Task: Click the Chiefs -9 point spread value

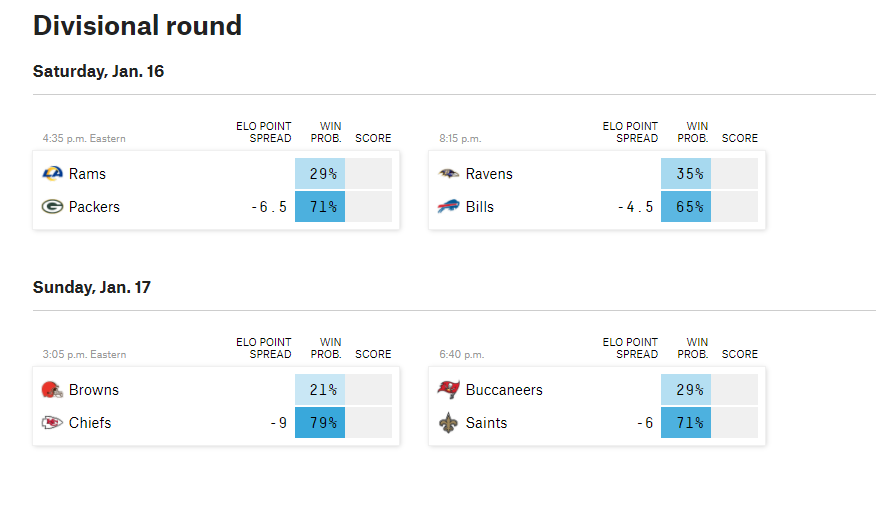Action: point(279,423)
